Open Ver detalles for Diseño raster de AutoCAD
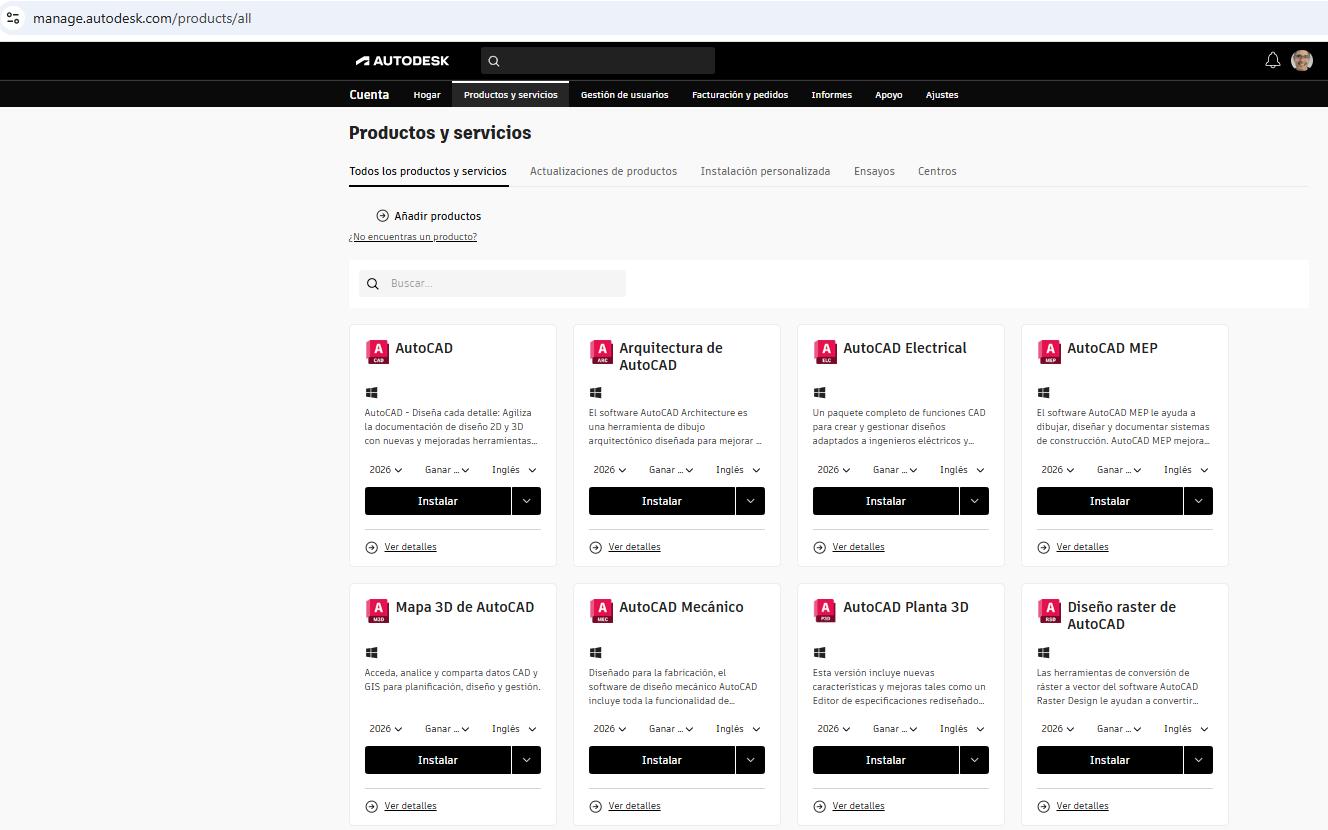This screenshot has width=1328, height=830. [x=1082, y=806]
